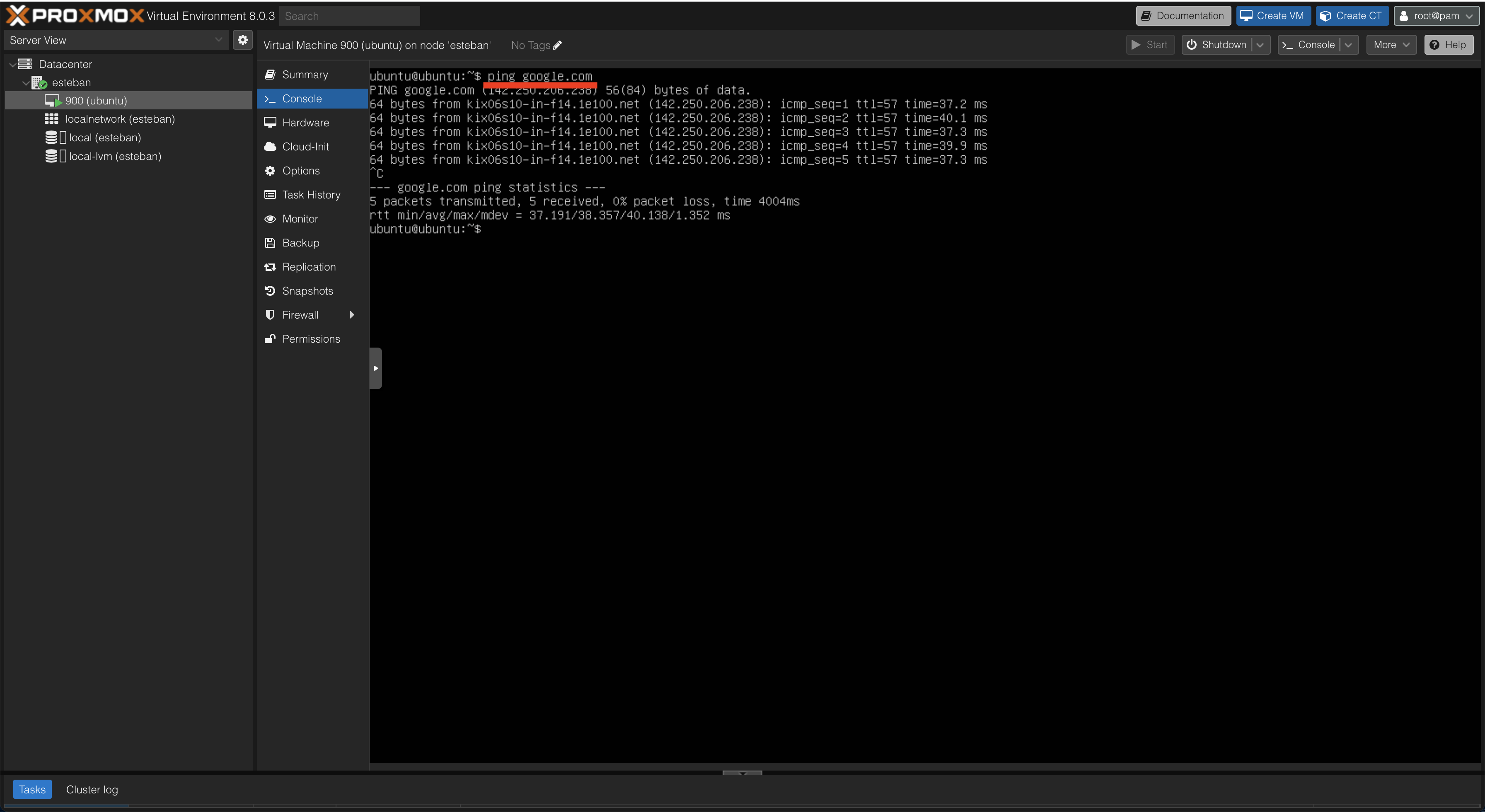The image size is (1485, 812).
Task: Click the Datacenter server icon
Action: click(x=25, y=64)
